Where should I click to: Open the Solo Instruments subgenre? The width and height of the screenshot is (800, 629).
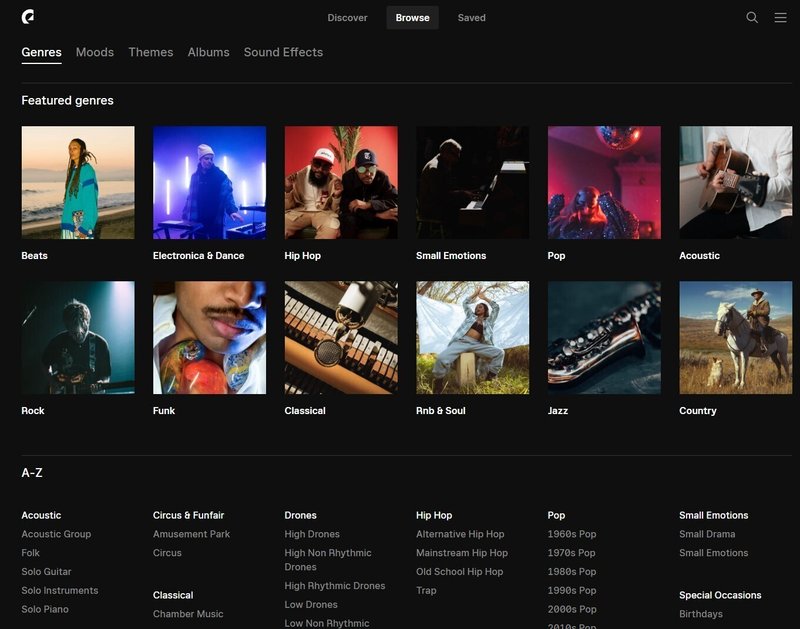60,591
